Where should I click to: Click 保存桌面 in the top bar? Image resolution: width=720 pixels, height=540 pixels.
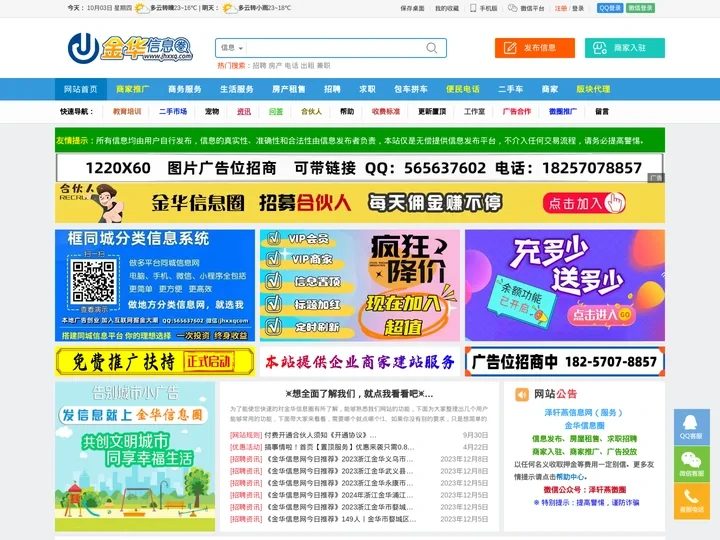(412, 8)
